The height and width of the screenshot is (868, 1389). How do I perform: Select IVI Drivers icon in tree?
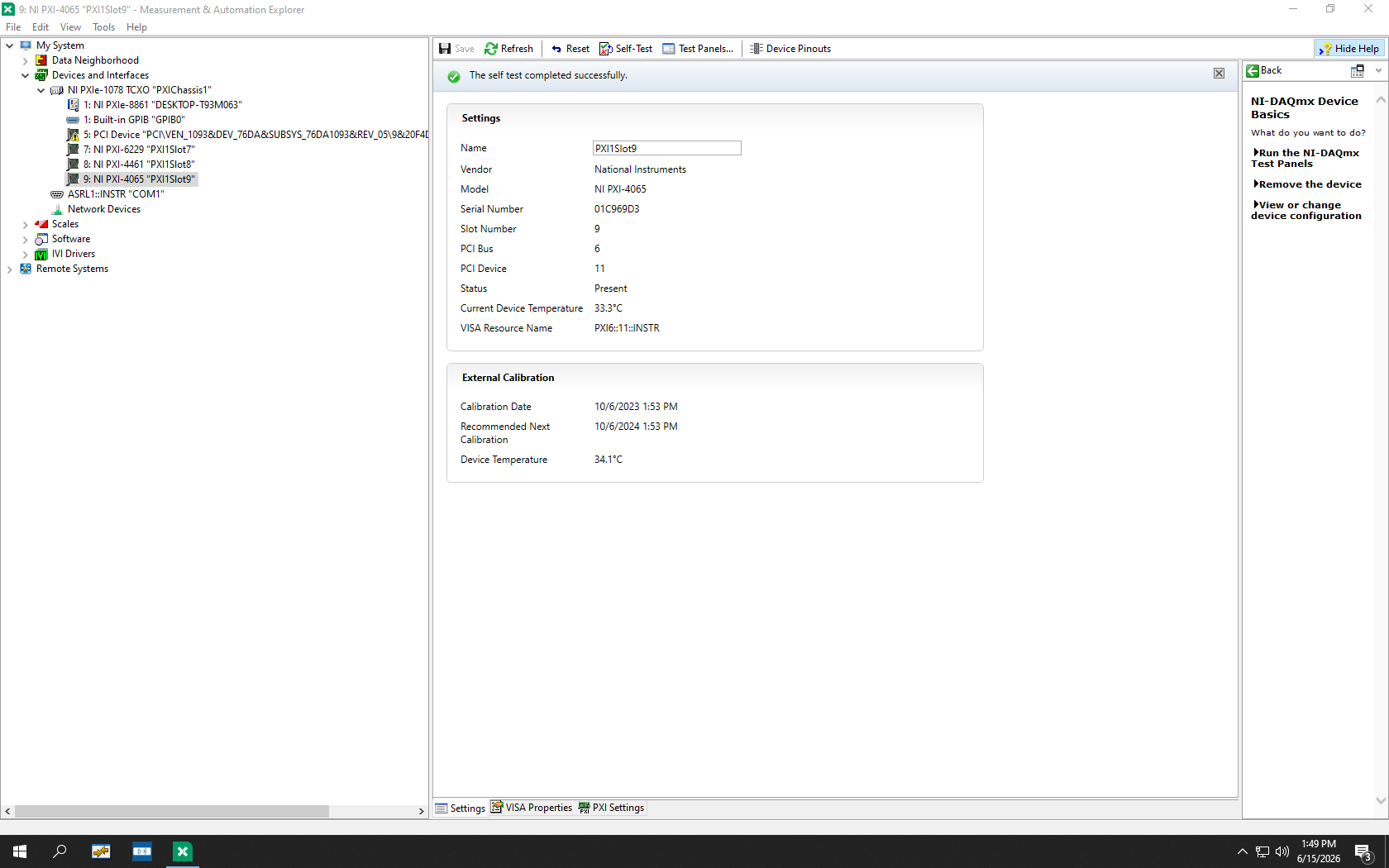tap(41, 254)
